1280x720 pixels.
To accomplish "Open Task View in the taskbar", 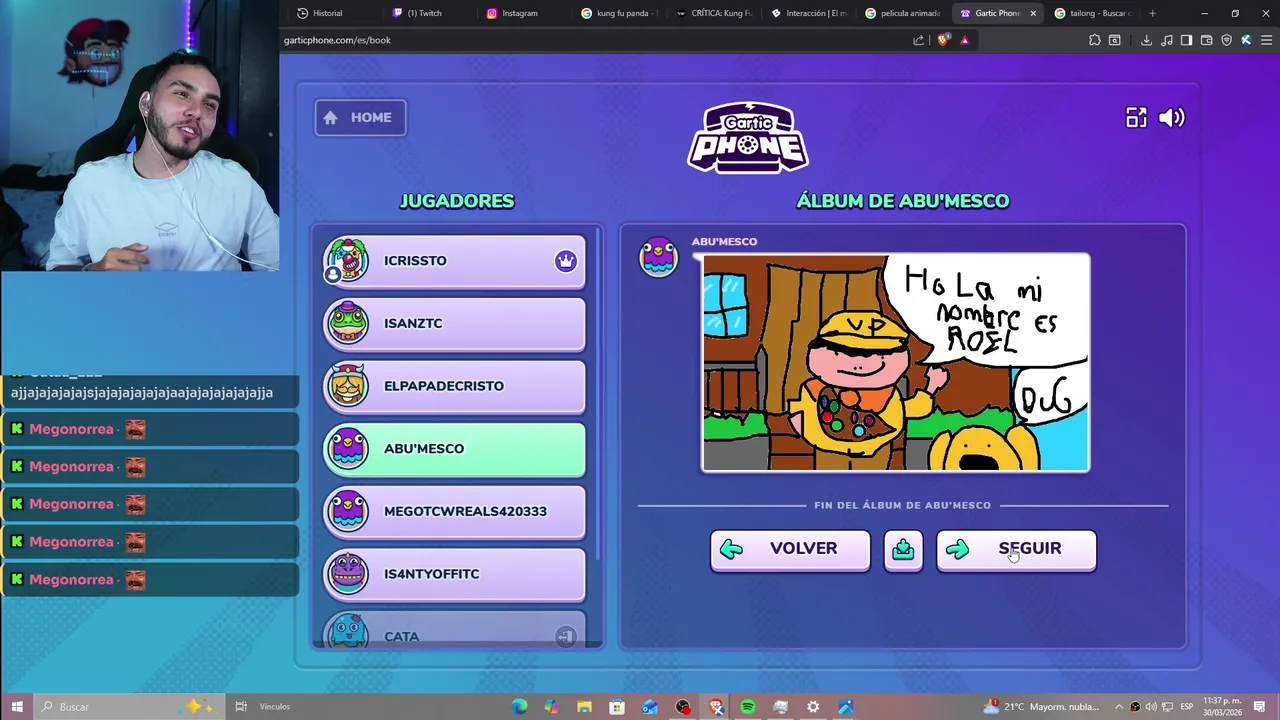I will pyautogui.click(x=241, y=707).
